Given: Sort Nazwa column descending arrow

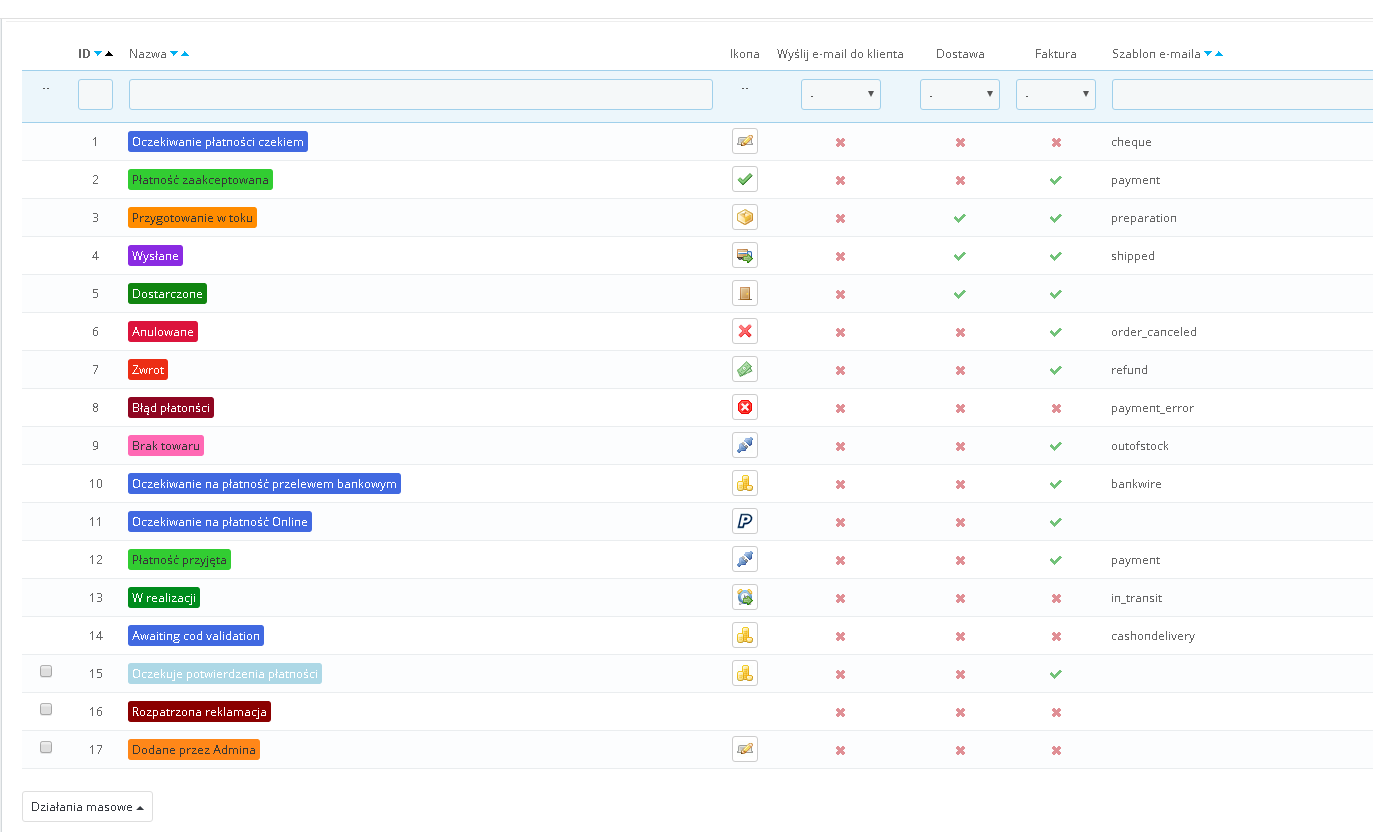Looking at the screenshot, I should click(x=174, y=54).
